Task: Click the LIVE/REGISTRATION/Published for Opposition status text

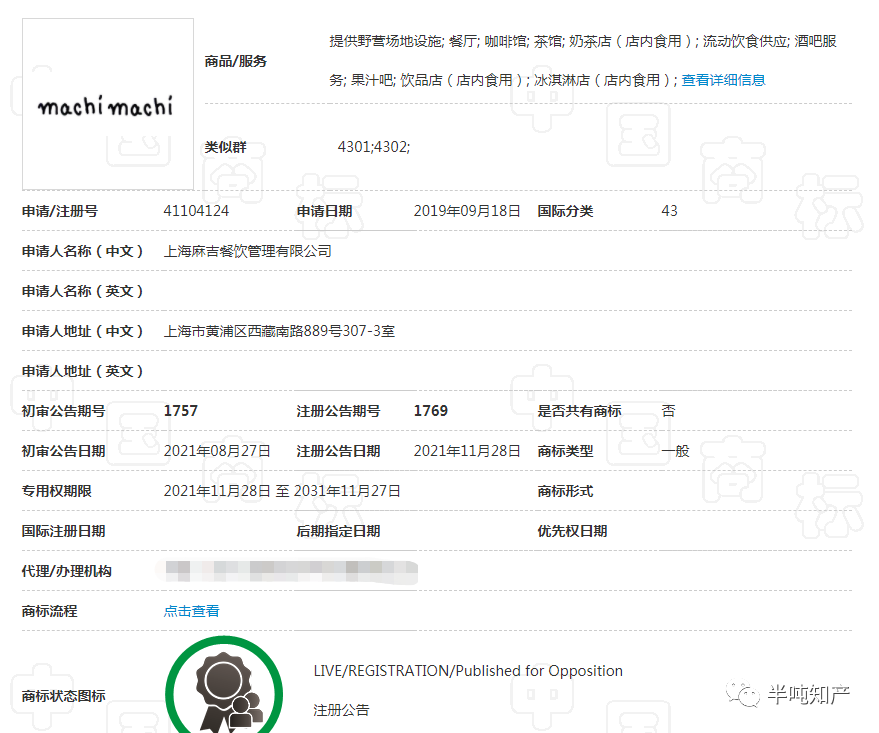Action: [x=468, y=671]
